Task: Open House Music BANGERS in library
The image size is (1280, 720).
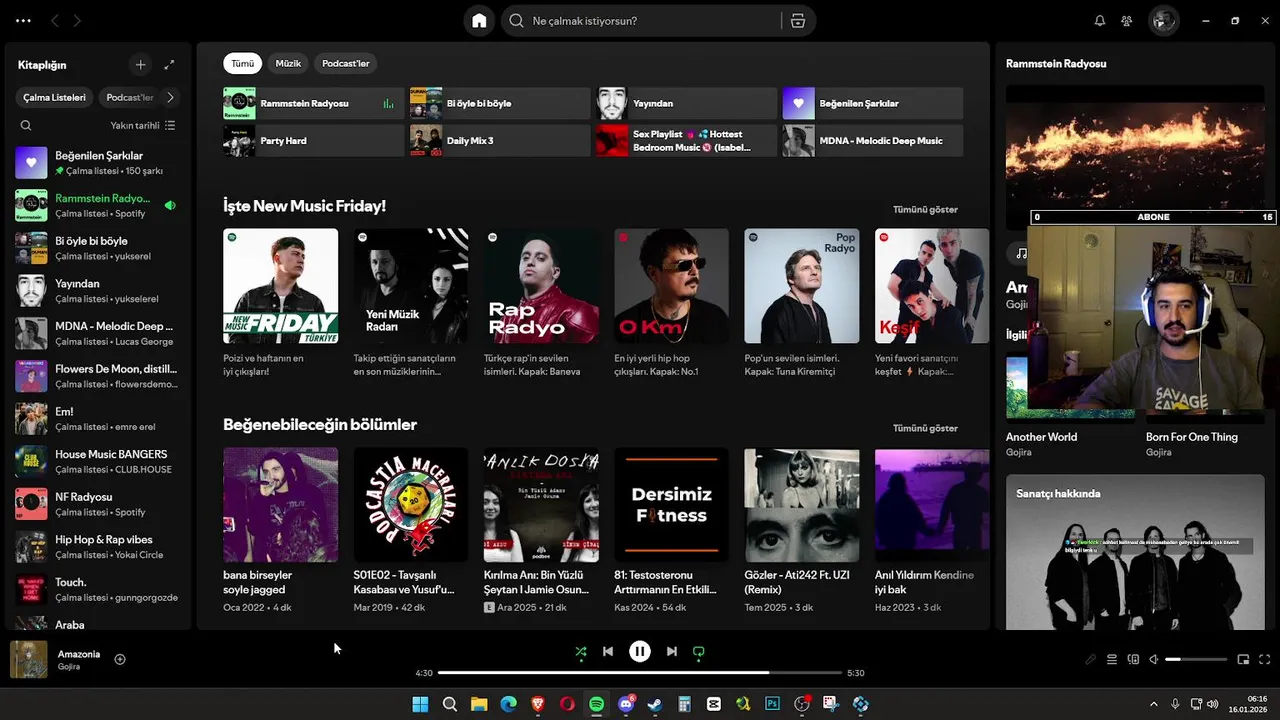Action: point(98,461)
